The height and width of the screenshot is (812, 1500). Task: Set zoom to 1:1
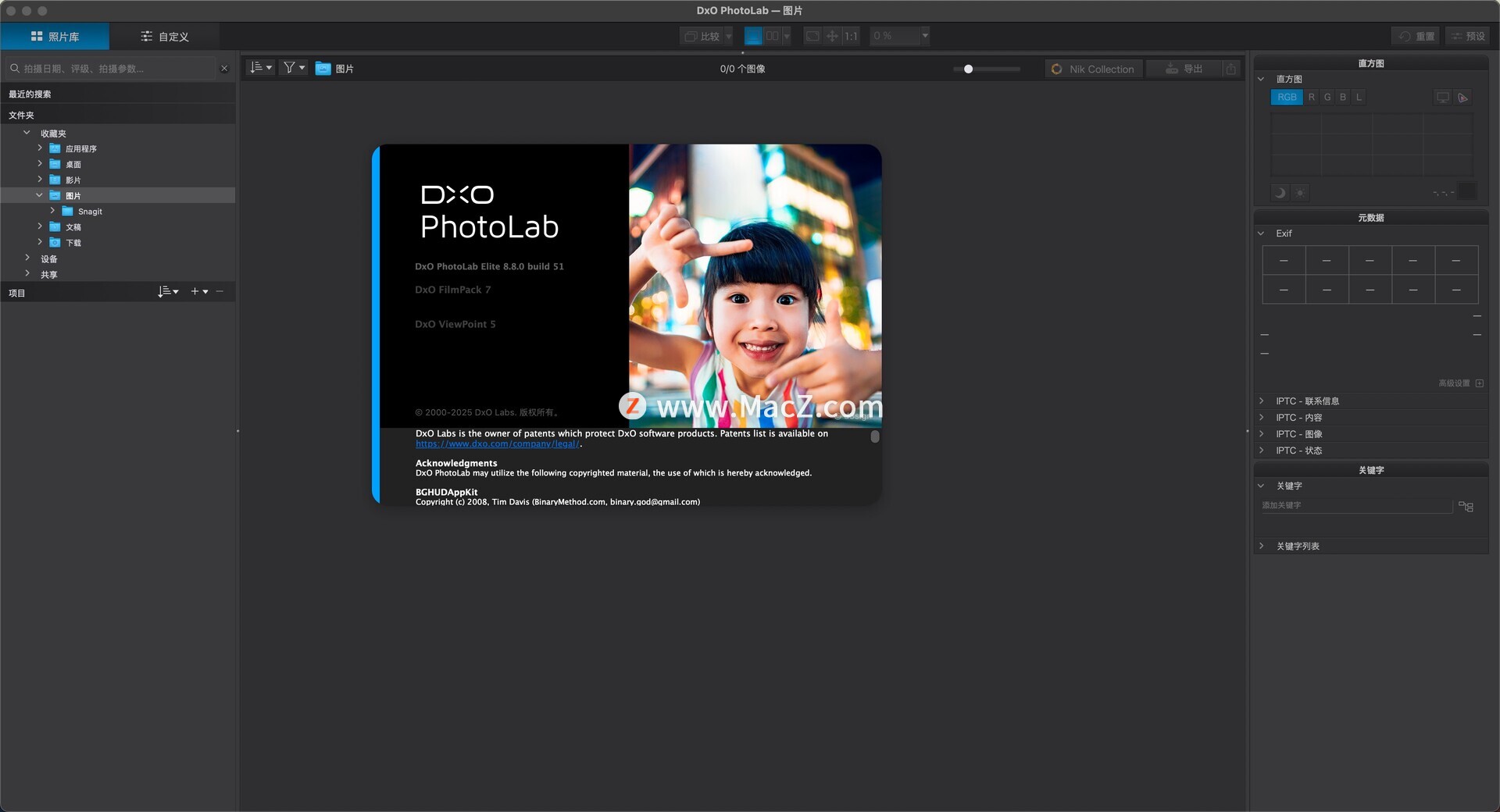pos(851,36)
